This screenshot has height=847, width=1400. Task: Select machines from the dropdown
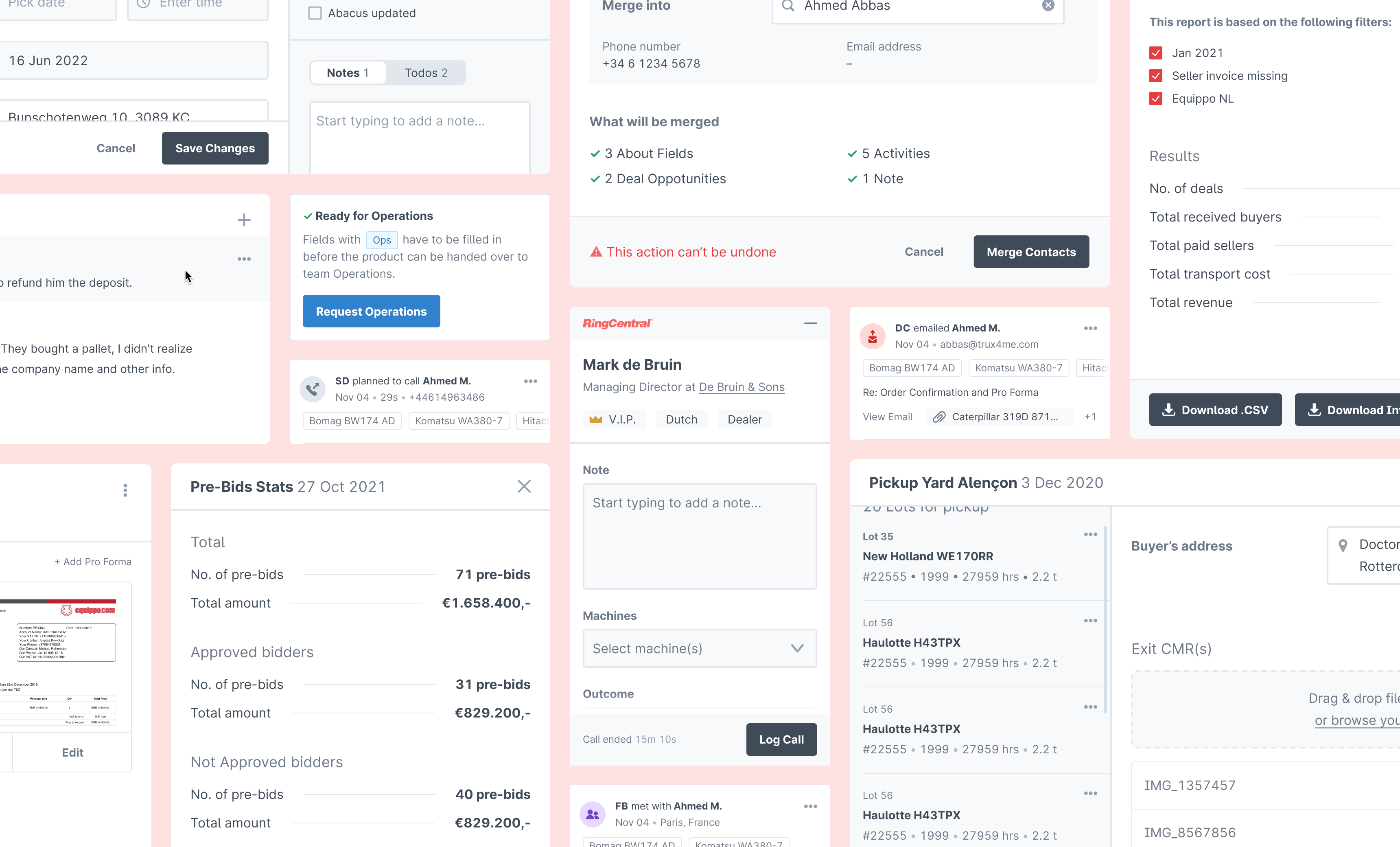700,648
